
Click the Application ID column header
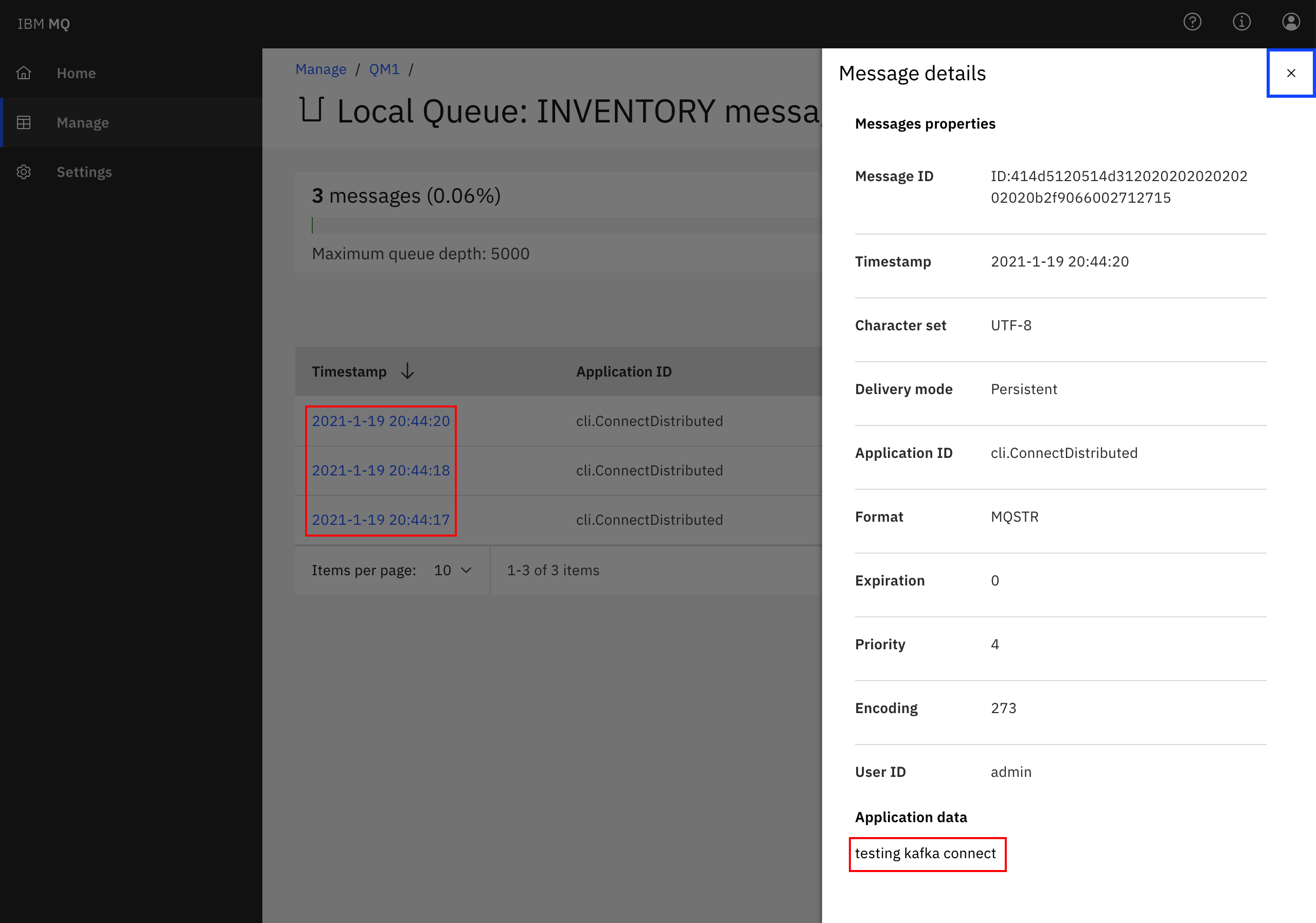pyautogui.click(x=624, y=371)
